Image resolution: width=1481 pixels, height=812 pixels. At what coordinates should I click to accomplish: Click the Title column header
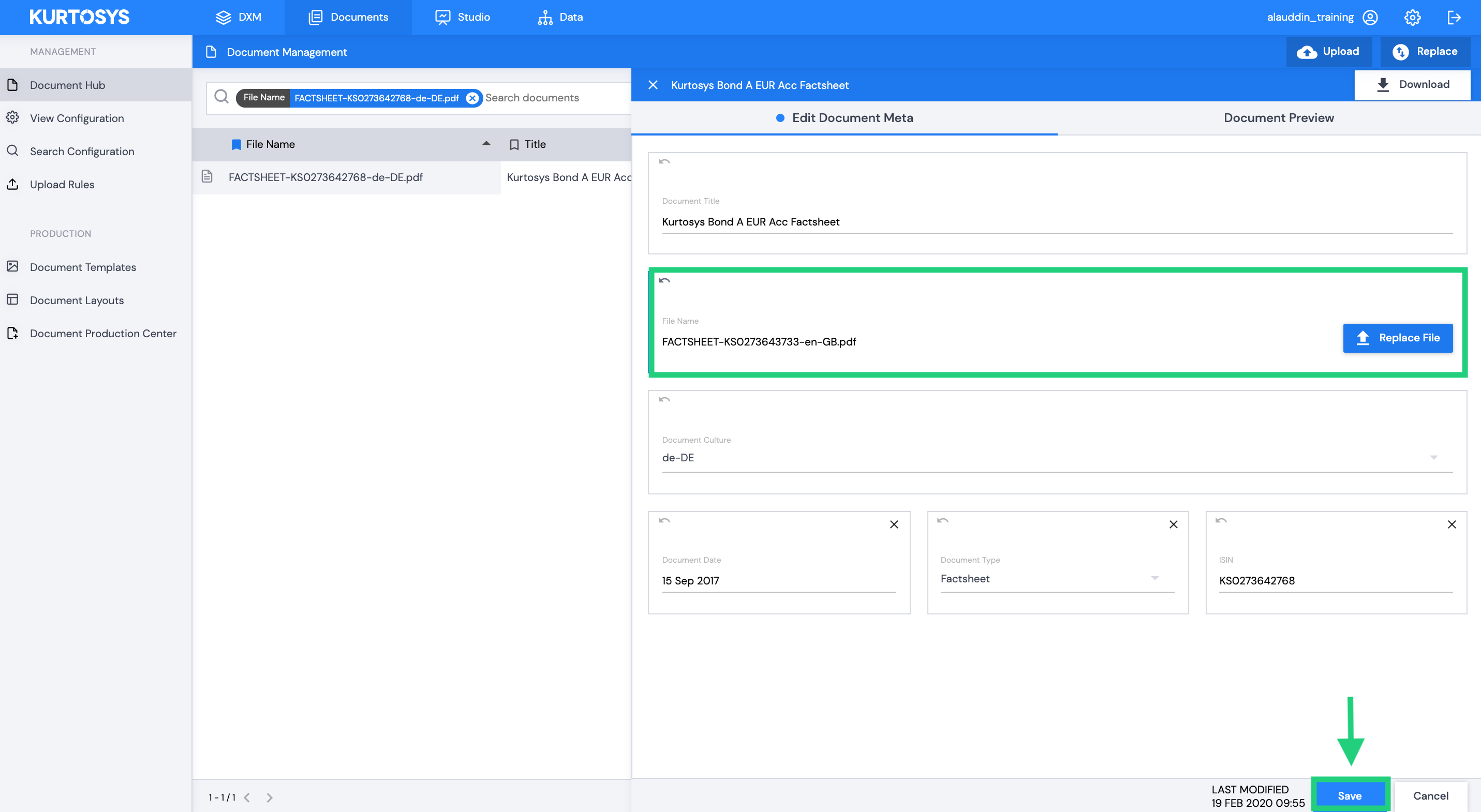(x=535, y=144)
